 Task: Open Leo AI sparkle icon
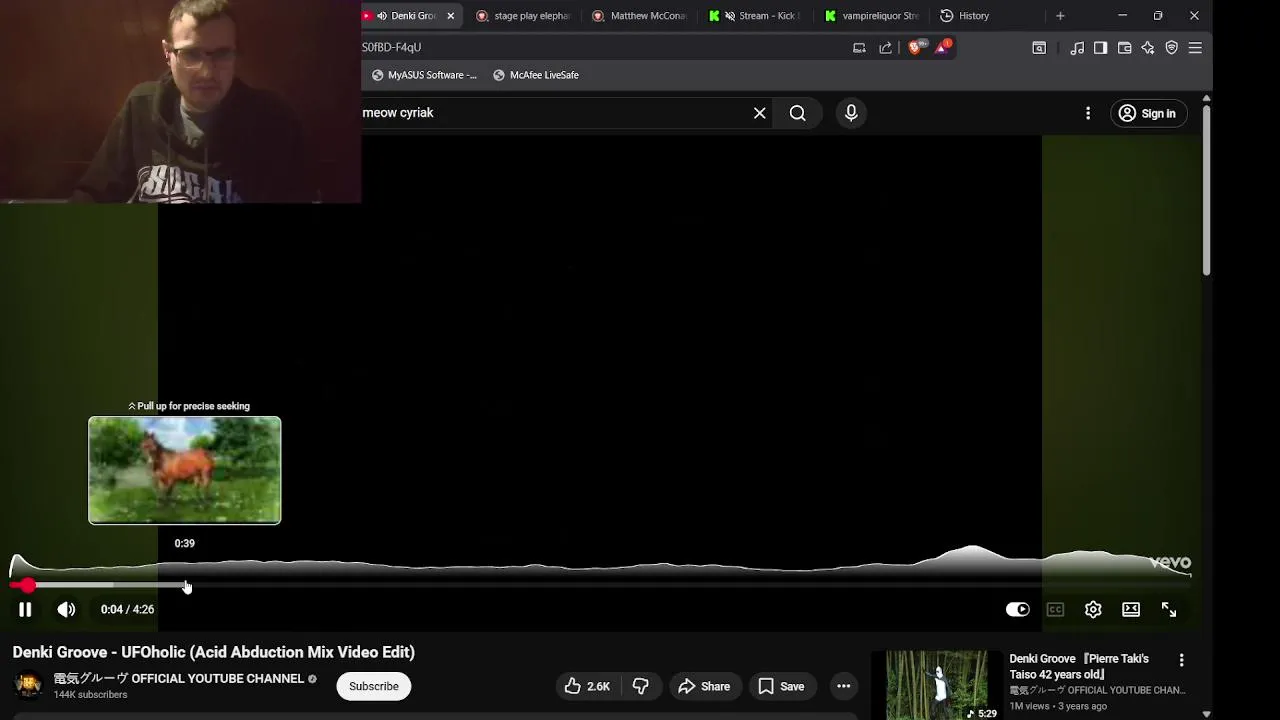pyautogui.click(x=1148, y=47)
